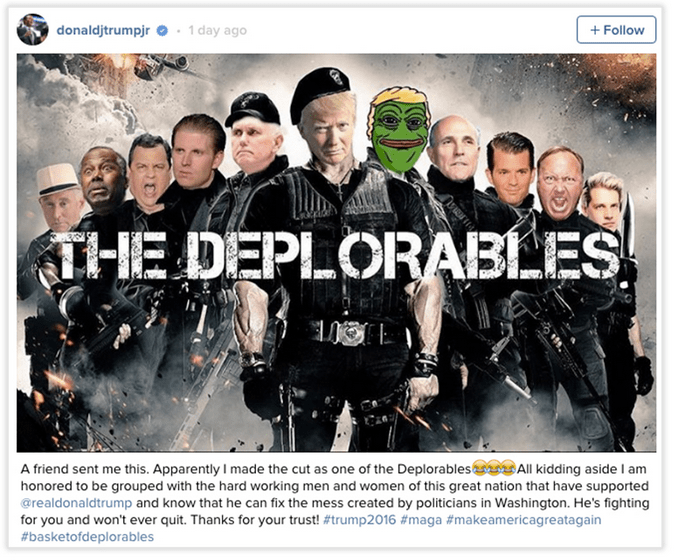Click the green cartoon frog face

(x=399, y=129)
